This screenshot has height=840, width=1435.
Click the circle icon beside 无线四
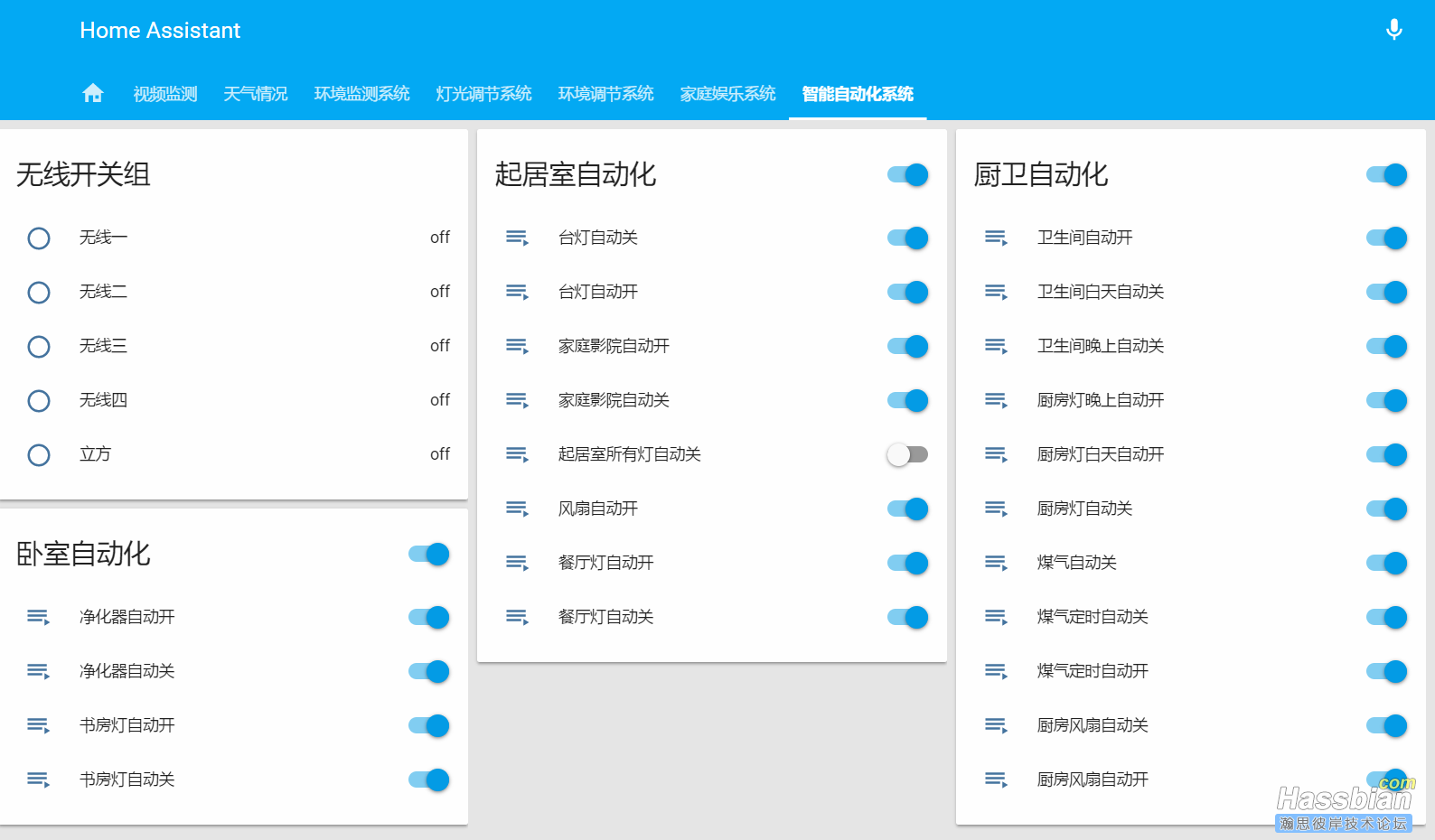click(x=39, y=401)
